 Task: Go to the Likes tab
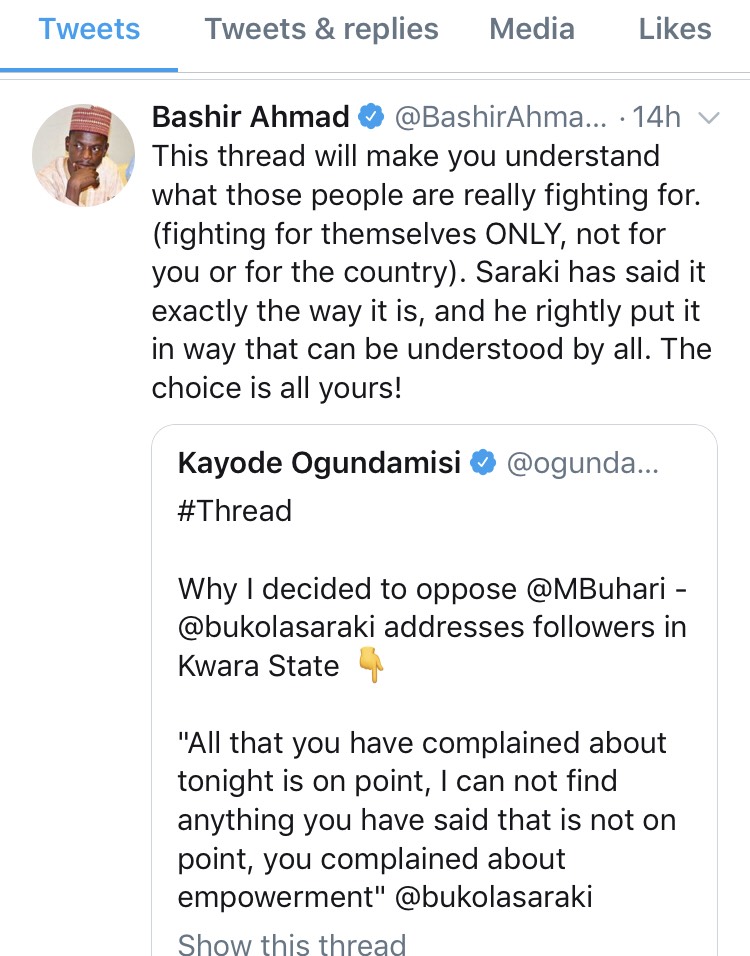point(675,30)
